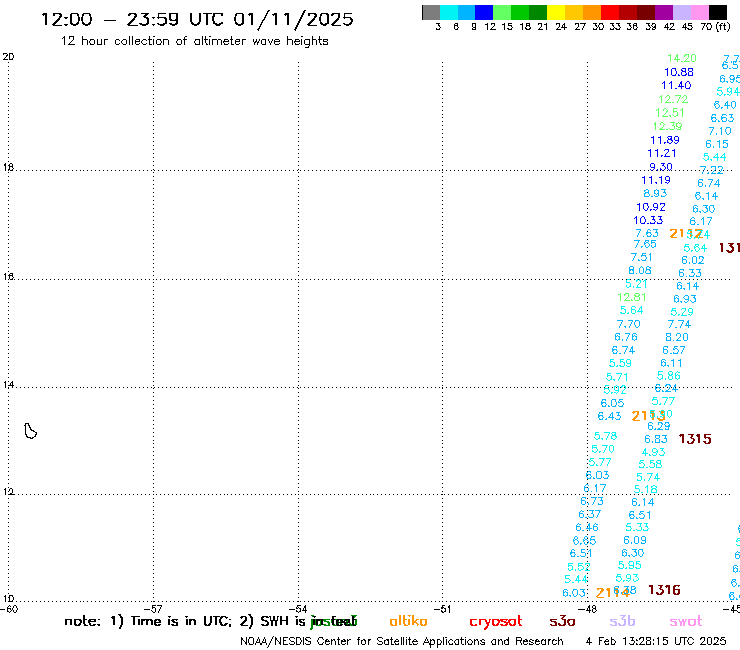Click the wave height value 5.33
740x650 pixels.
coord(637,527)
